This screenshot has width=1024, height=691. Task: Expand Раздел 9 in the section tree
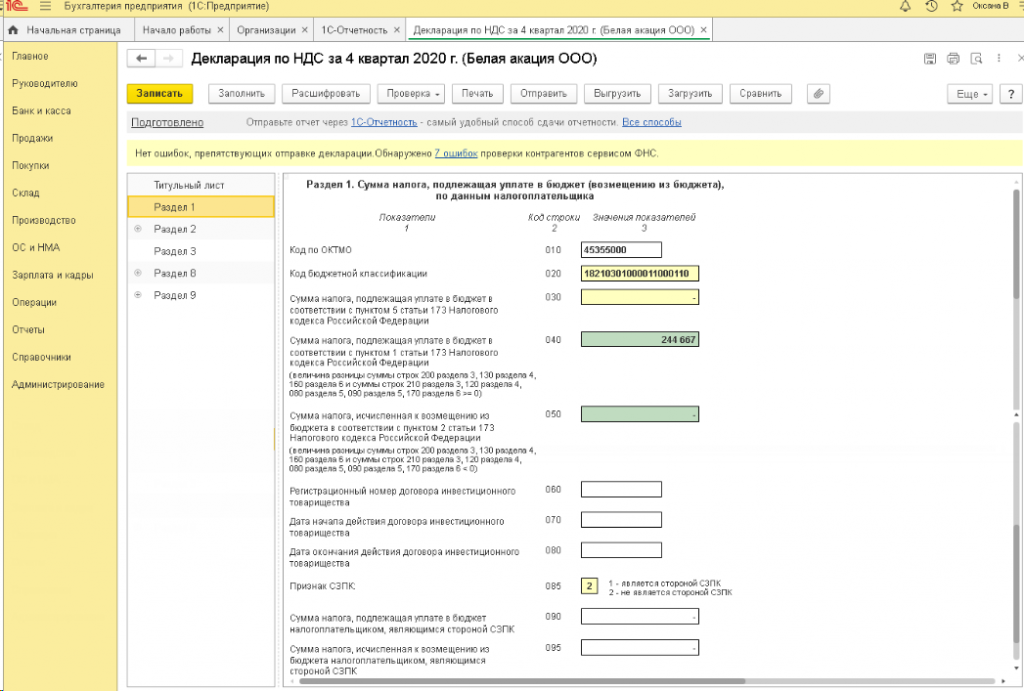click(x=138, y=295)
